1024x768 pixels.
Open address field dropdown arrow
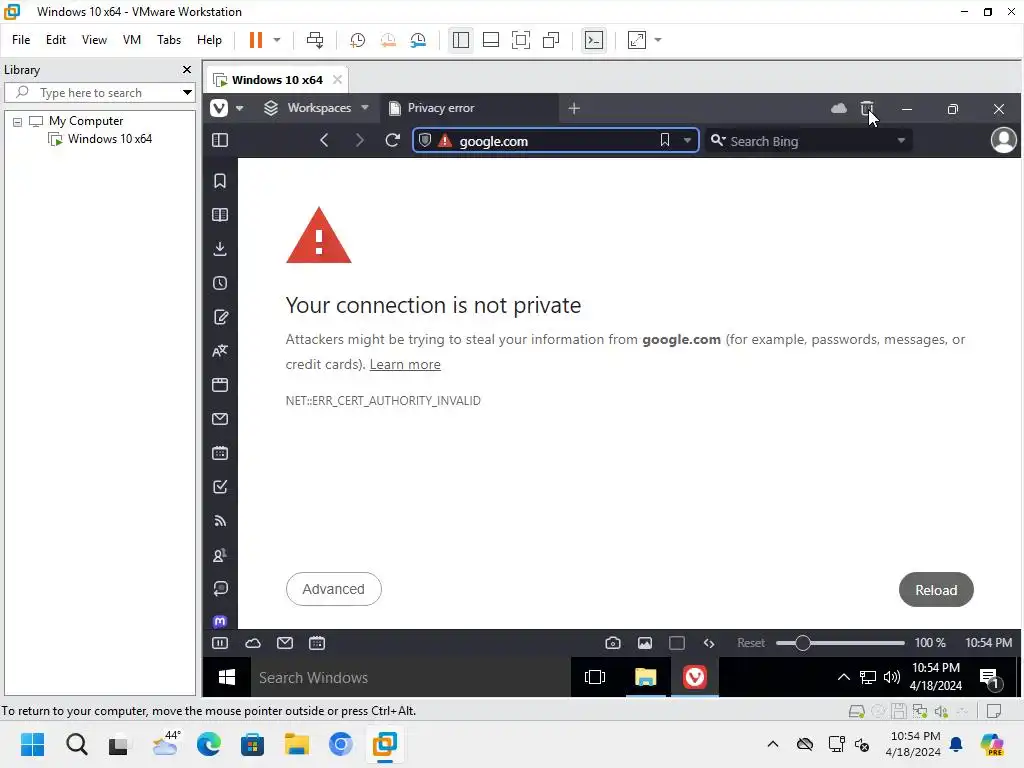(687, 140)
